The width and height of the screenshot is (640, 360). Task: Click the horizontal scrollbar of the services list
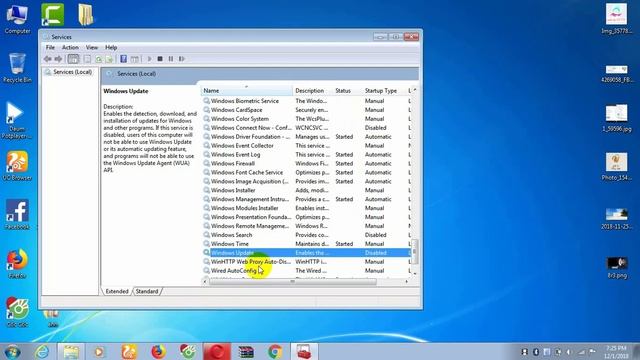tap(293, 281)
